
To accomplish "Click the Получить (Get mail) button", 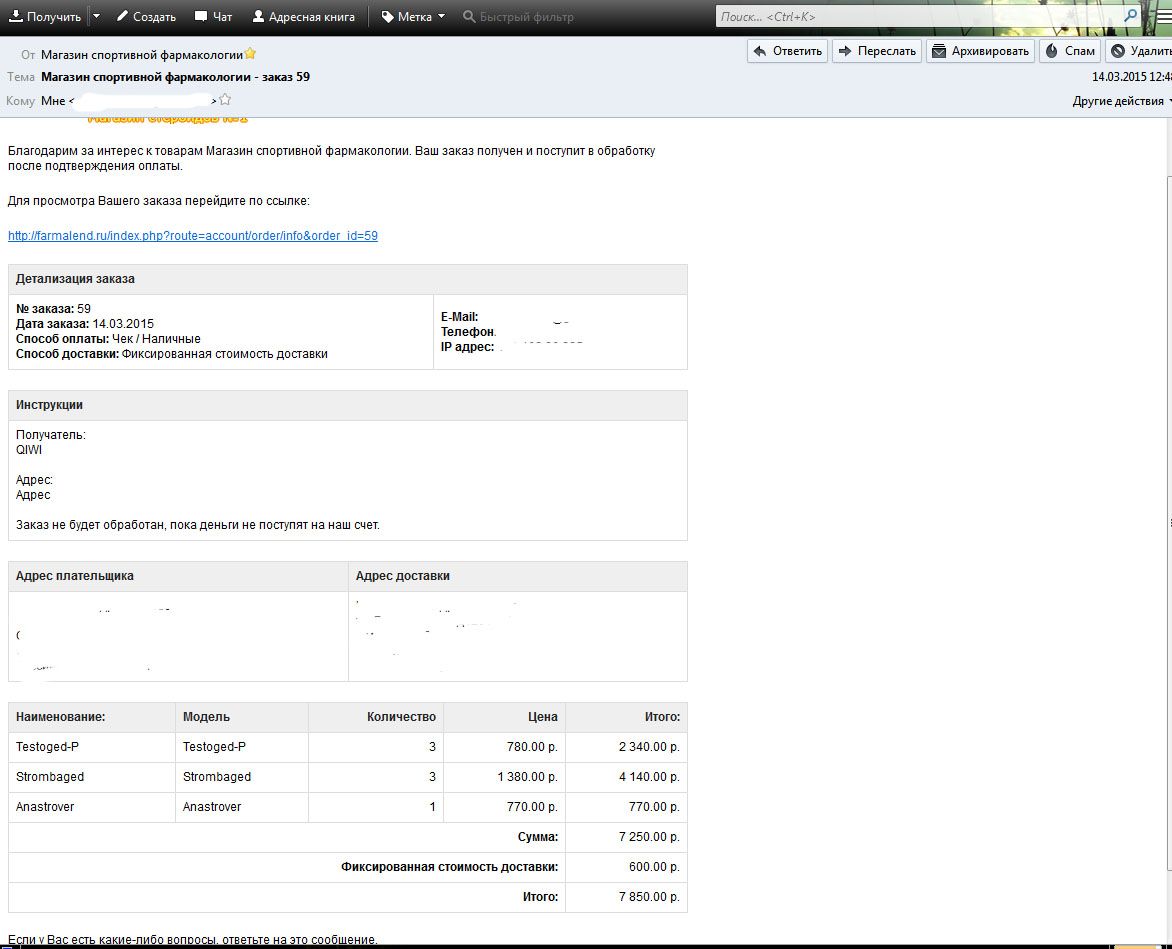I will tap(45, 17).
